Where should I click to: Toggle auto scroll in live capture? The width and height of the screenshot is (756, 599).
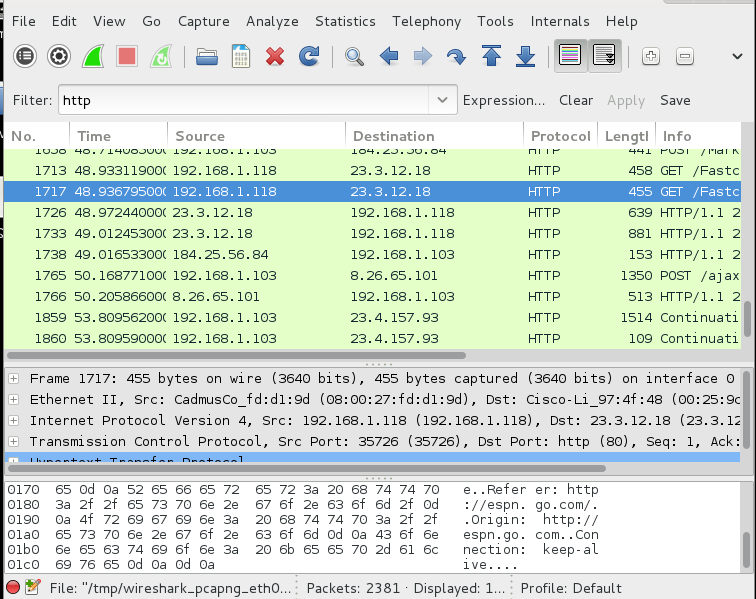point(604,56)
